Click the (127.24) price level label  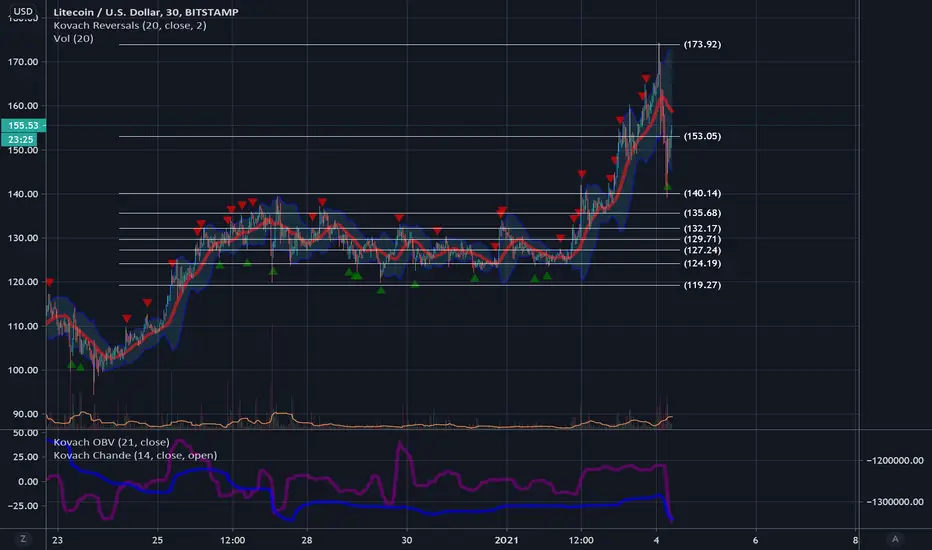pyautogui.click(x=702, y=250)
